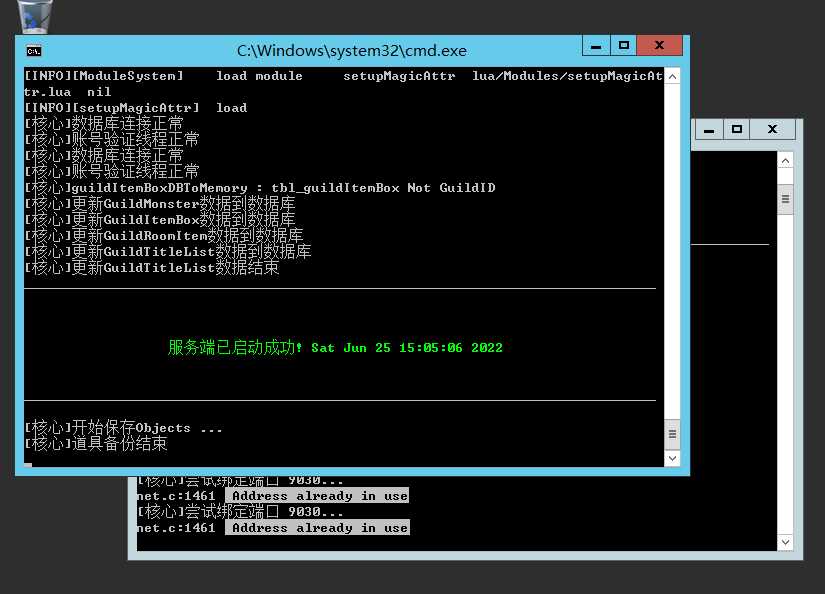Click the '更新GuildItemBox数据到数据库' log line
The height and width of the screenshot is (594, 825).
tap(160, 219)
